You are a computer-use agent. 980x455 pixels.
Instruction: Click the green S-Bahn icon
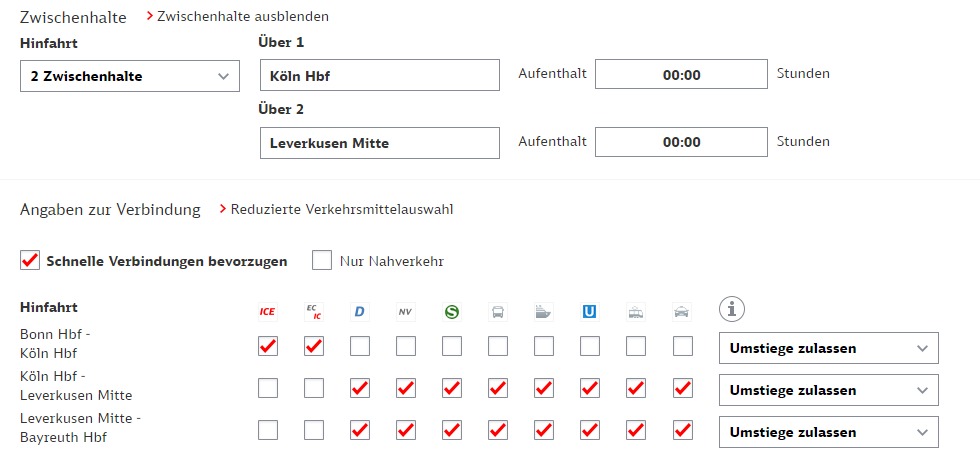point(451,311)
